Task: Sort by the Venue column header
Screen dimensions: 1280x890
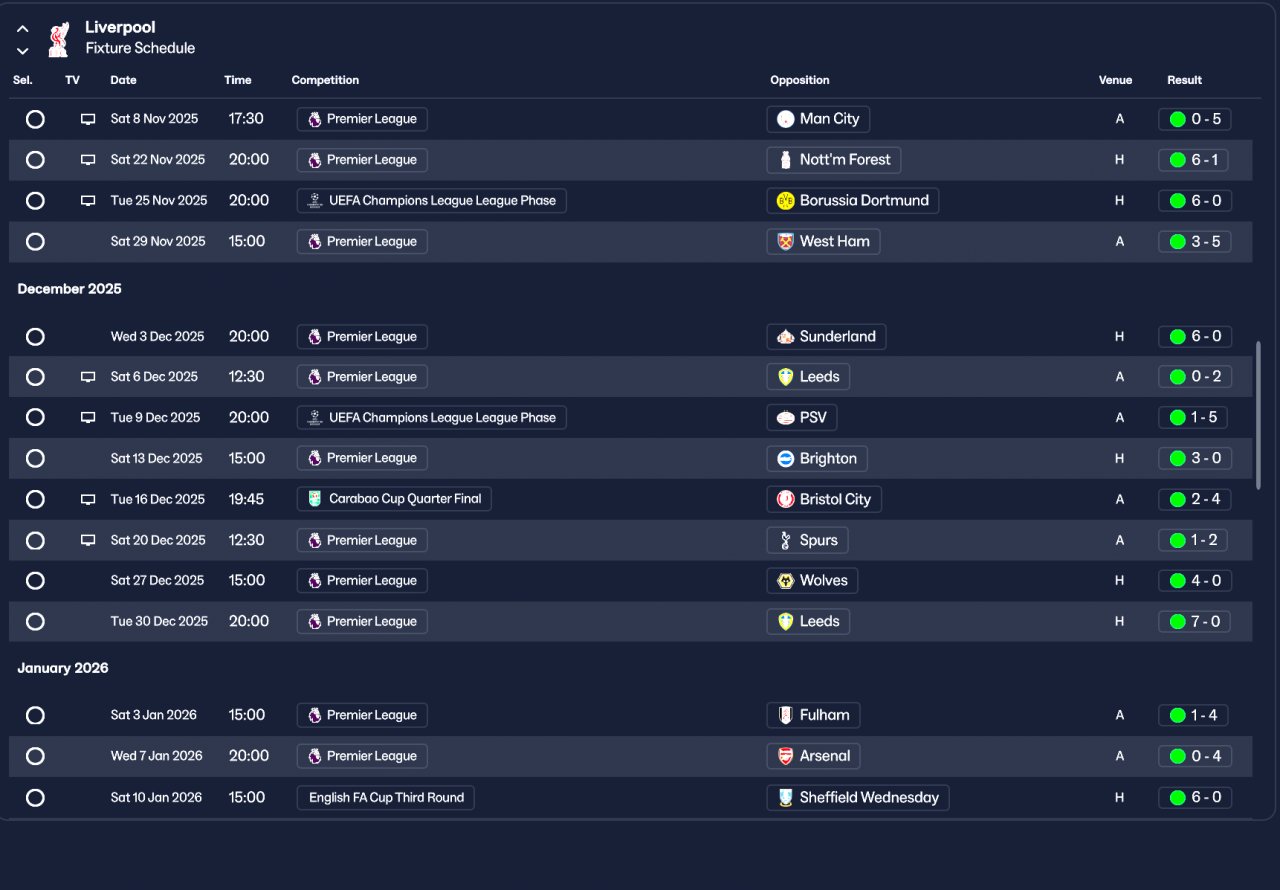Action: coord(1115,80)
